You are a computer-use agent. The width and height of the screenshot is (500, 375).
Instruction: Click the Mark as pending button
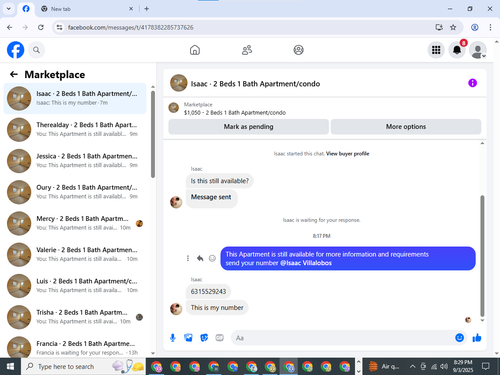(248, 127)
